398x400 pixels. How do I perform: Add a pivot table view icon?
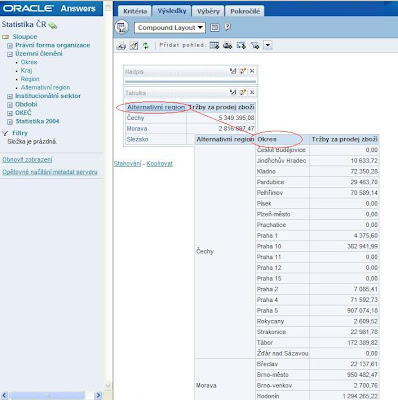(241, 45)
